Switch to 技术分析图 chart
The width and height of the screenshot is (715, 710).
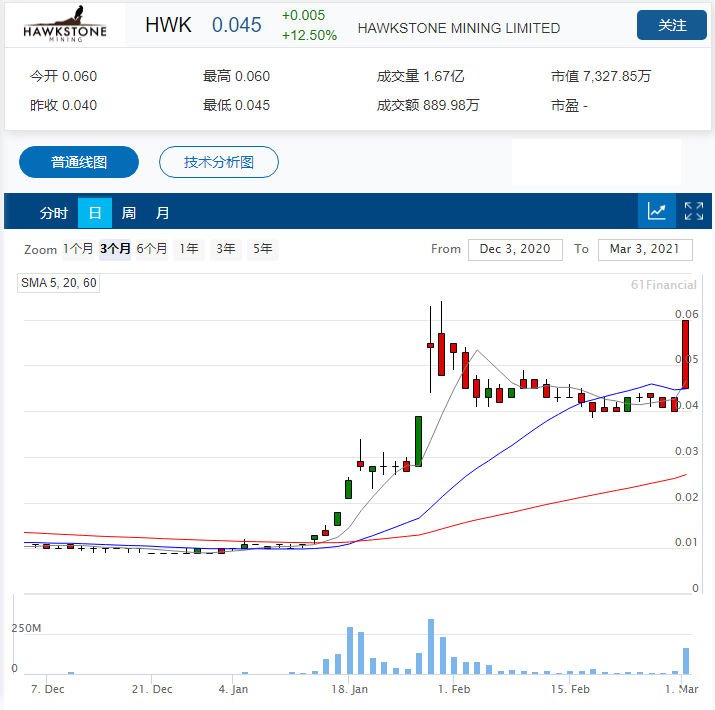(x=218, y=162)
